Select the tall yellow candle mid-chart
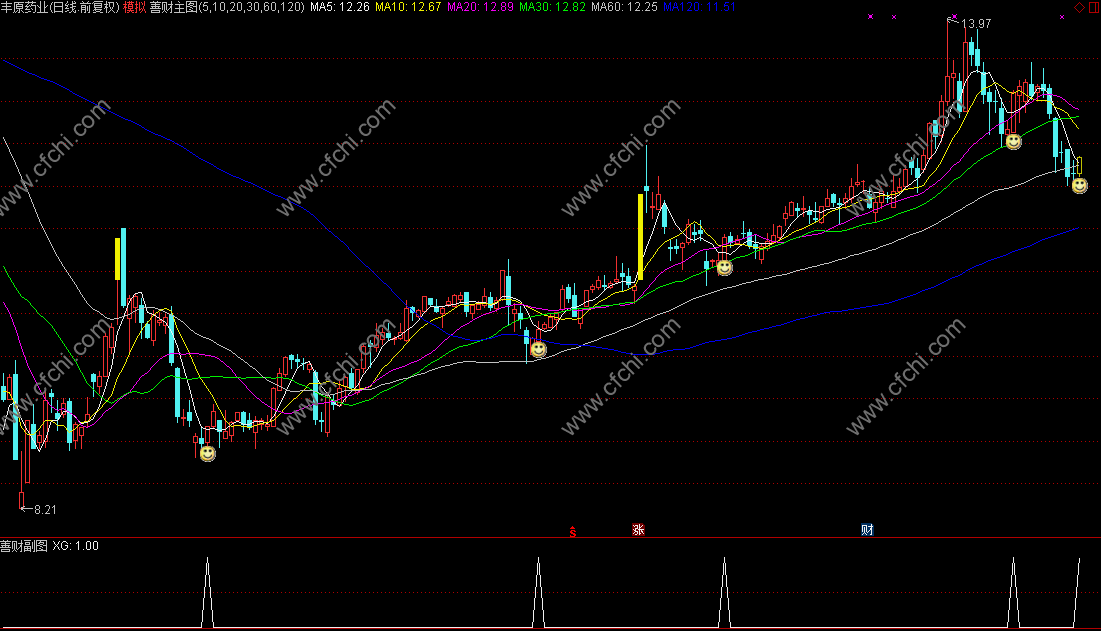The height and width of the screenshot is (631, 1101). click(x=640, y=237)
